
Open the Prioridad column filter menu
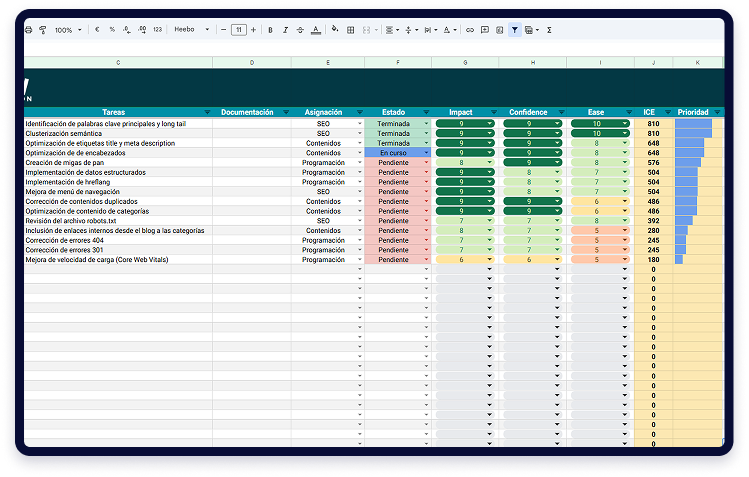tap(717, 112)
